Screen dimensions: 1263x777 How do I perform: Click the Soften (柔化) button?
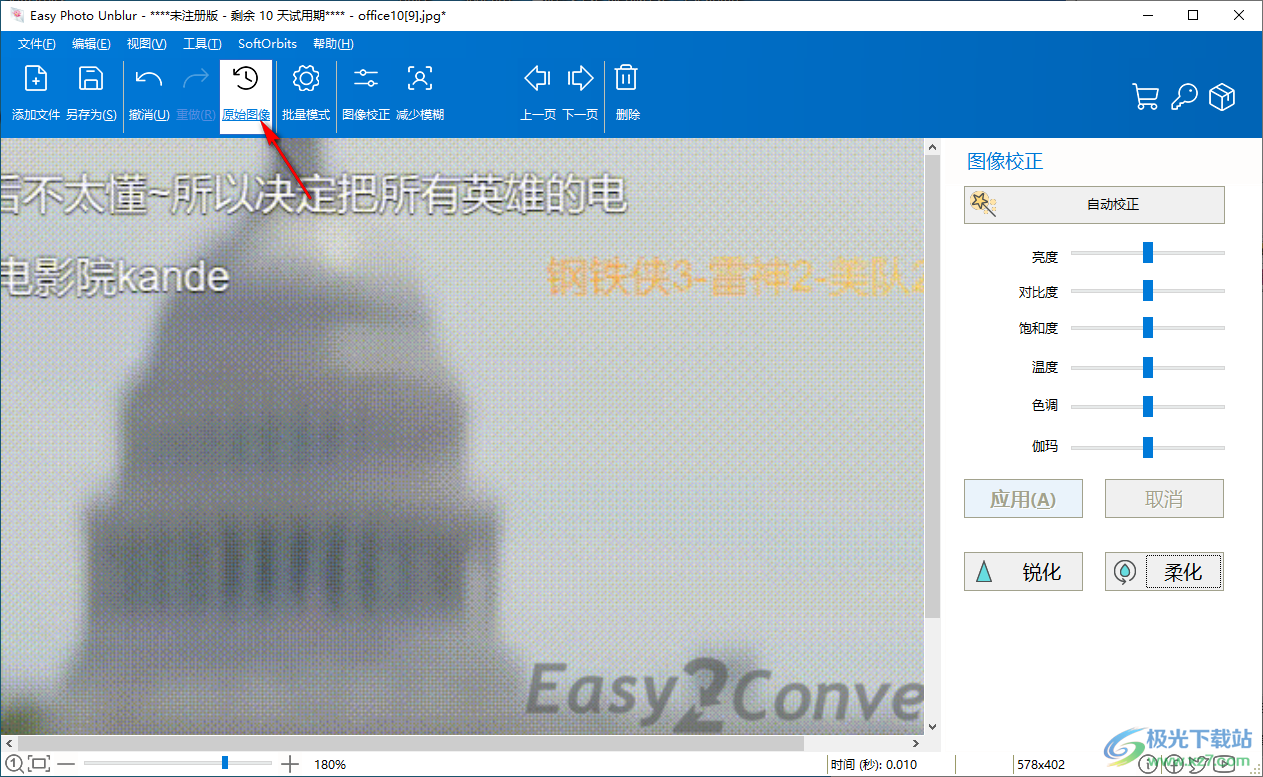click(1164, 572)
